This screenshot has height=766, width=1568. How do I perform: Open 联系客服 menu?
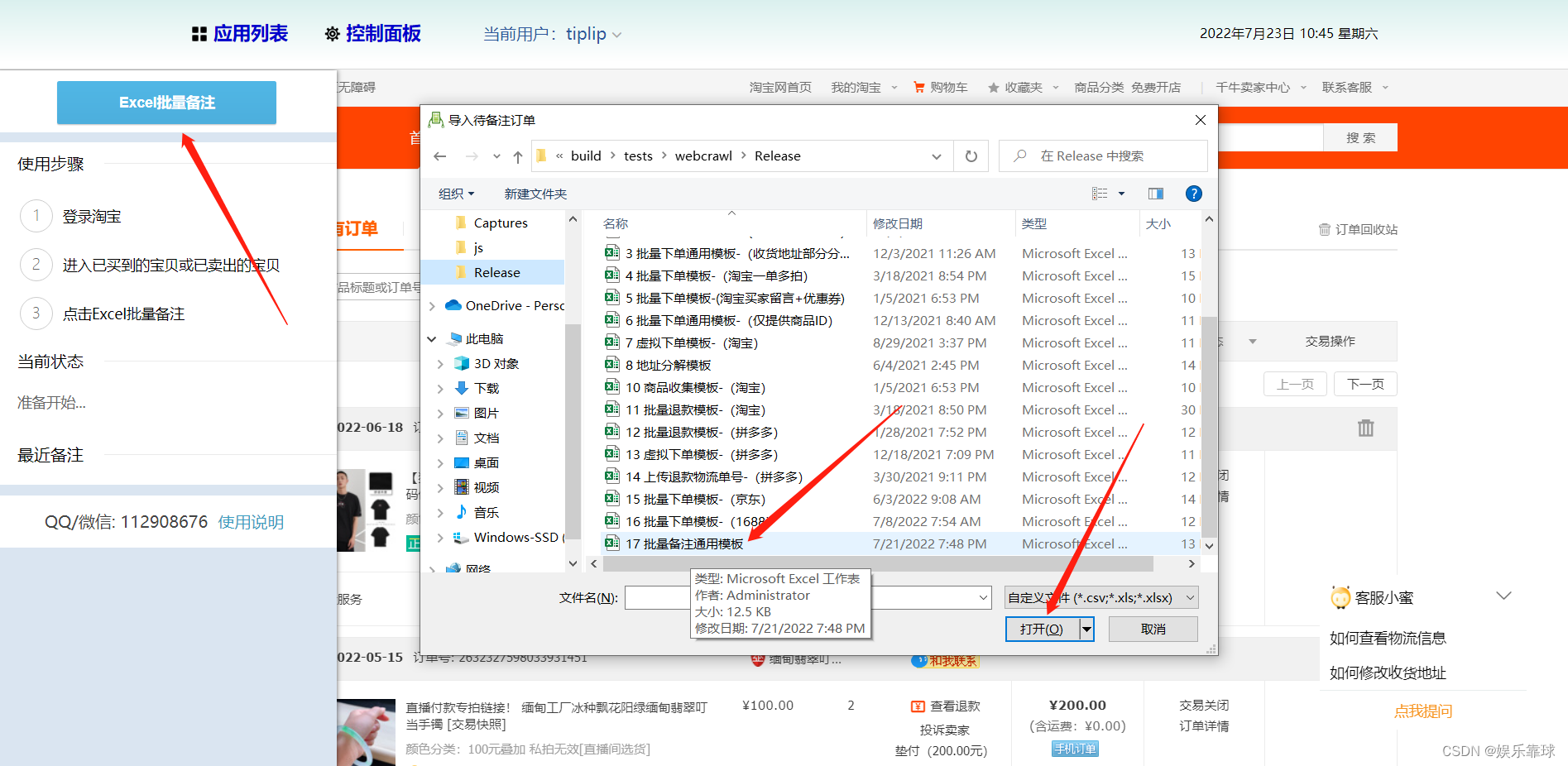(x=1355, y=88)
